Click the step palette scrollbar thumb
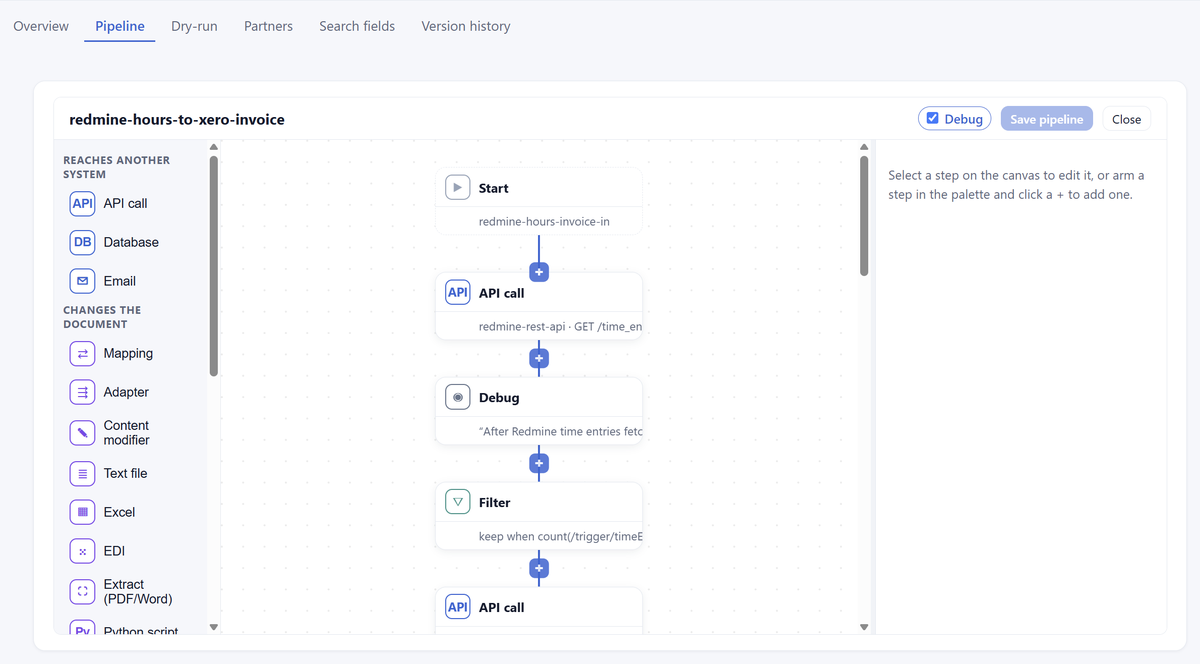The image size is (1200, 664). click(213, 266)
